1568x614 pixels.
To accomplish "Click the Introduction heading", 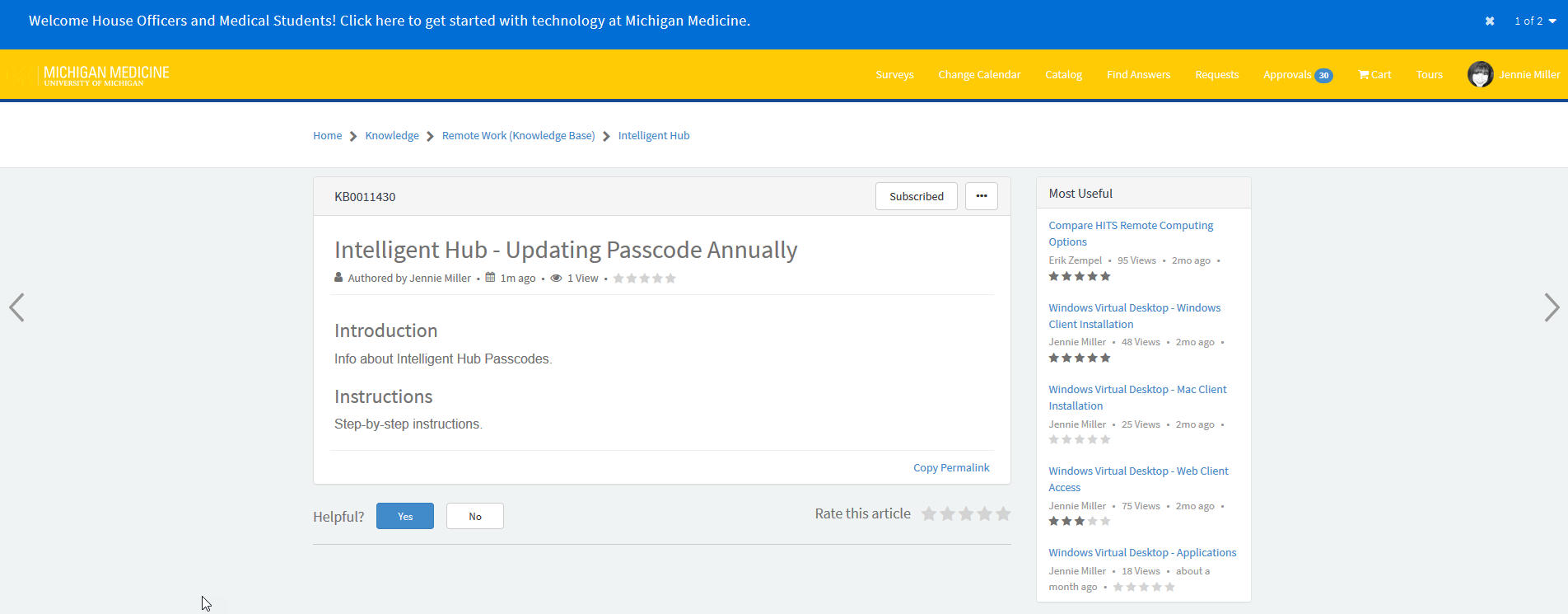I will click(385, 330).
